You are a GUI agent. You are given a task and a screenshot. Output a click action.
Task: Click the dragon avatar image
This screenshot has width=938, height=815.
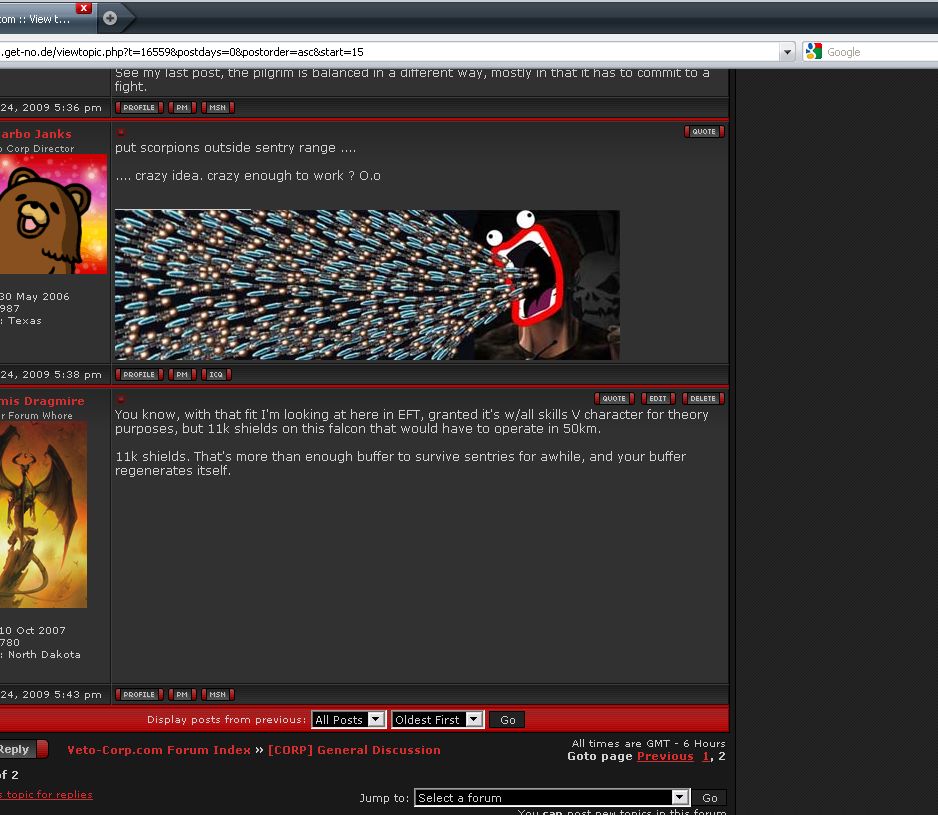tap(43, 515)
